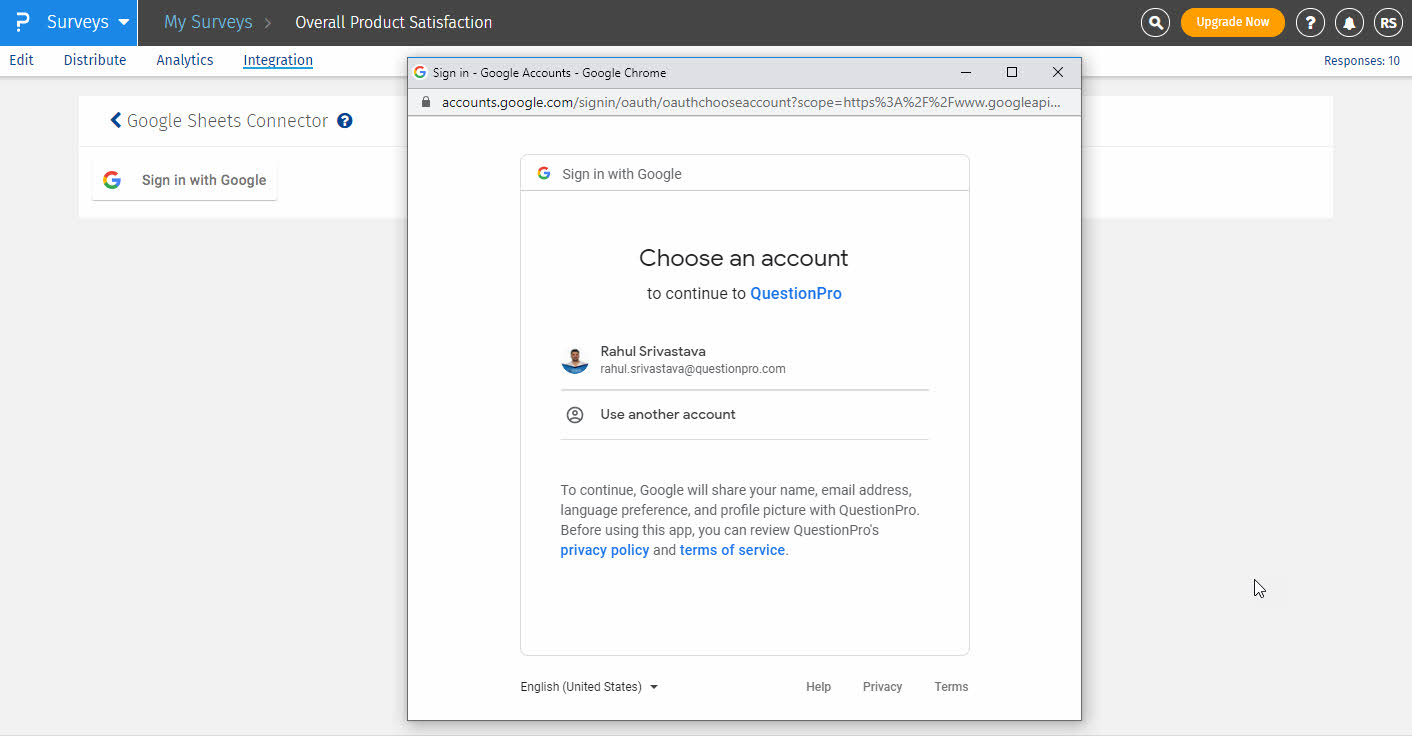Open the privacy policy link
This screenshot has height=736, width=1412.
click(x=604, y=550)
